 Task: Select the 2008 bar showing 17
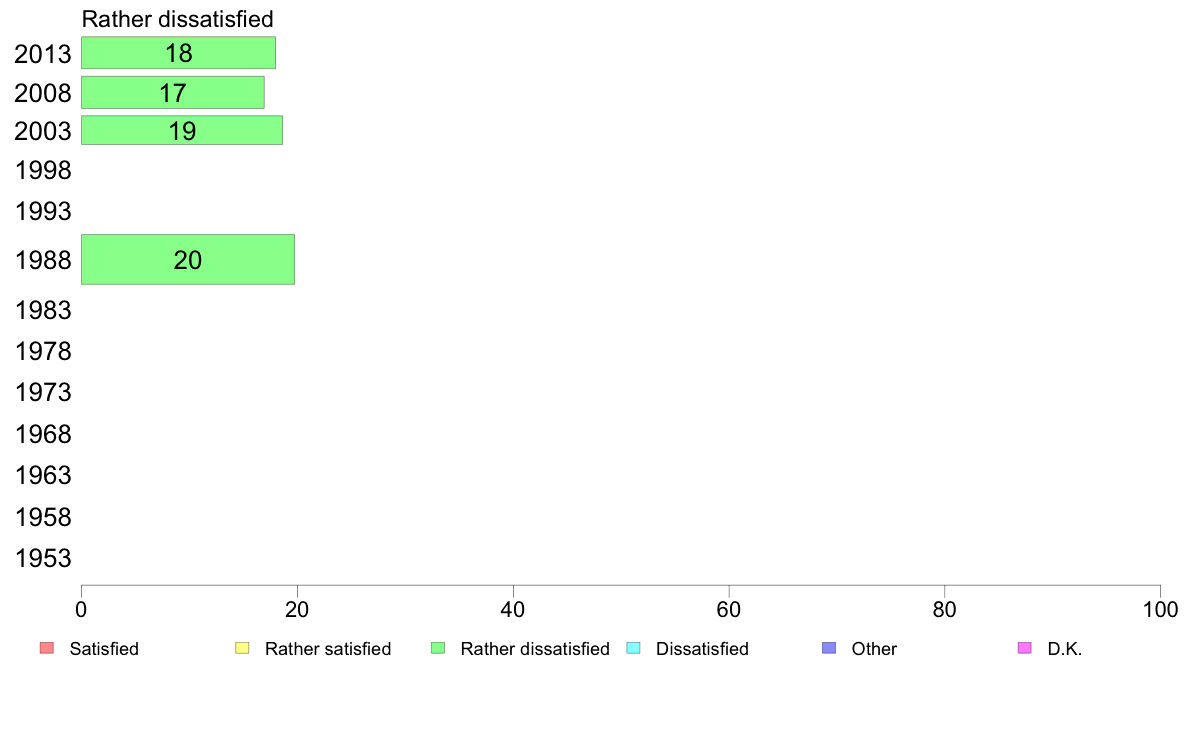173,92
